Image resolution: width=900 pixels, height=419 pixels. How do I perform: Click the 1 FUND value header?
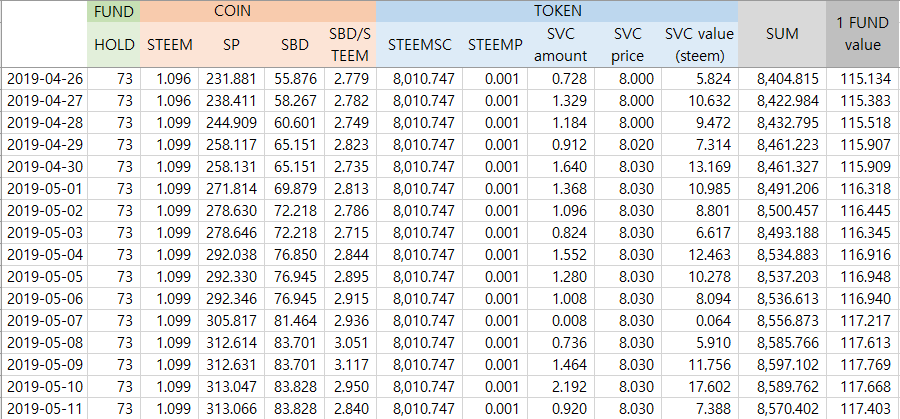[x=862, y=34]
